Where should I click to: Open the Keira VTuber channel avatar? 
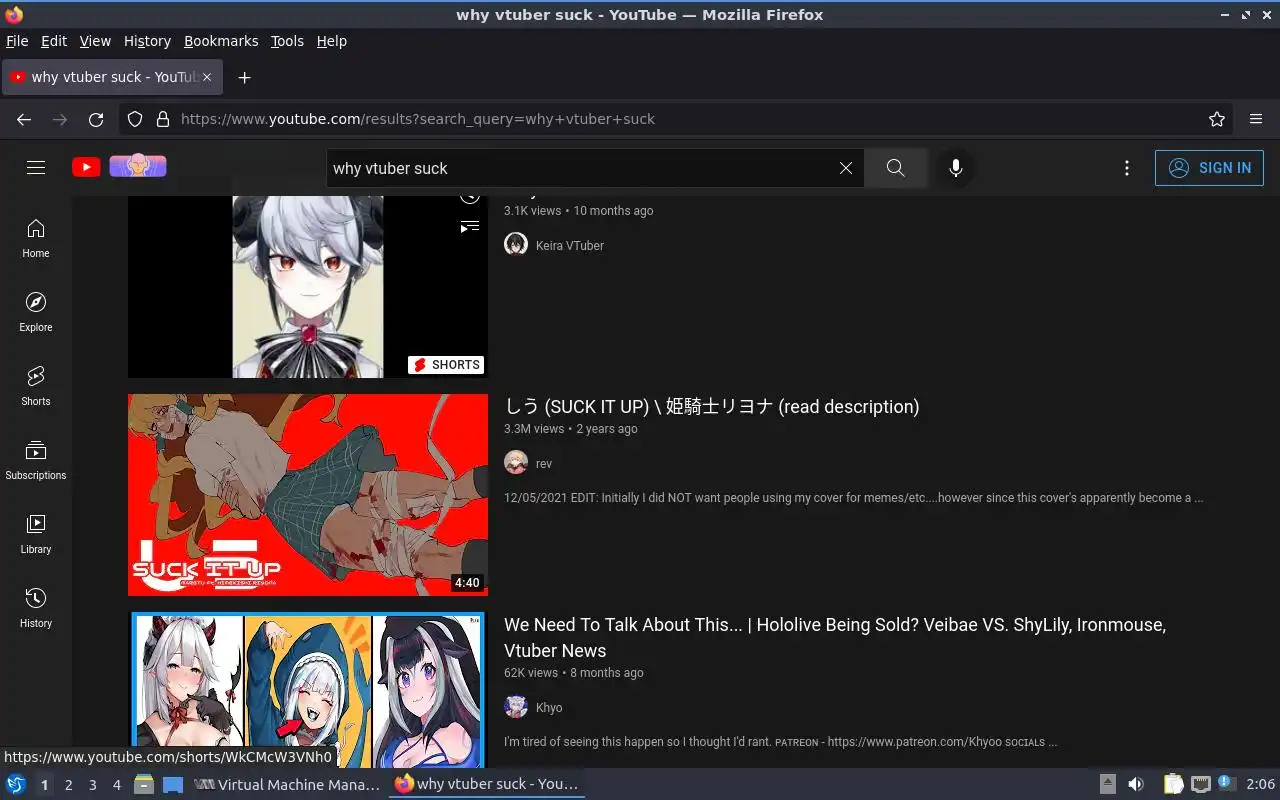point(516,244)
